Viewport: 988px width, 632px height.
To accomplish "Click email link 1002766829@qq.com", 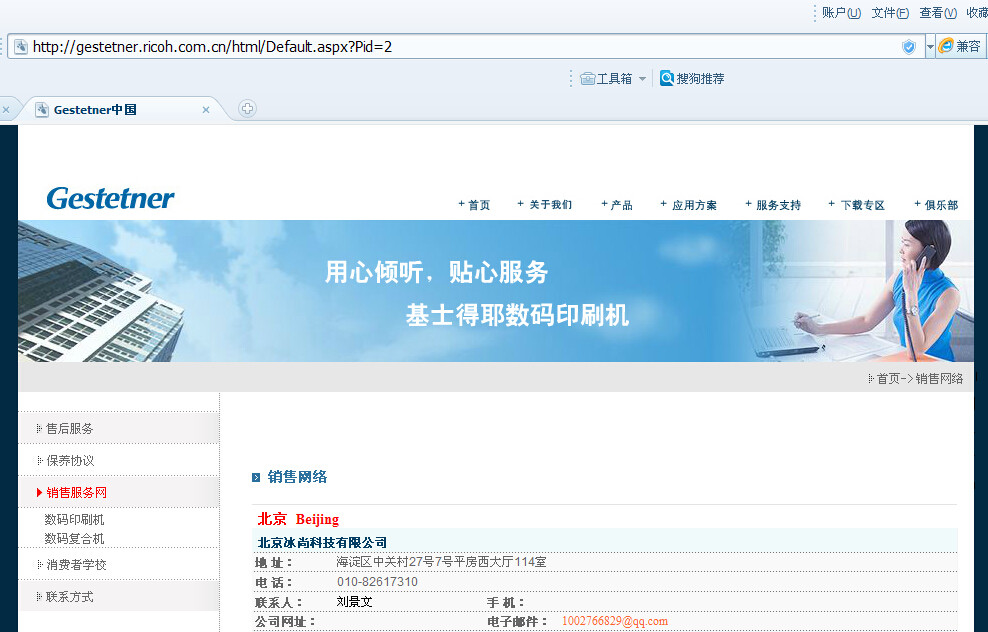I will tap(614, 621).
